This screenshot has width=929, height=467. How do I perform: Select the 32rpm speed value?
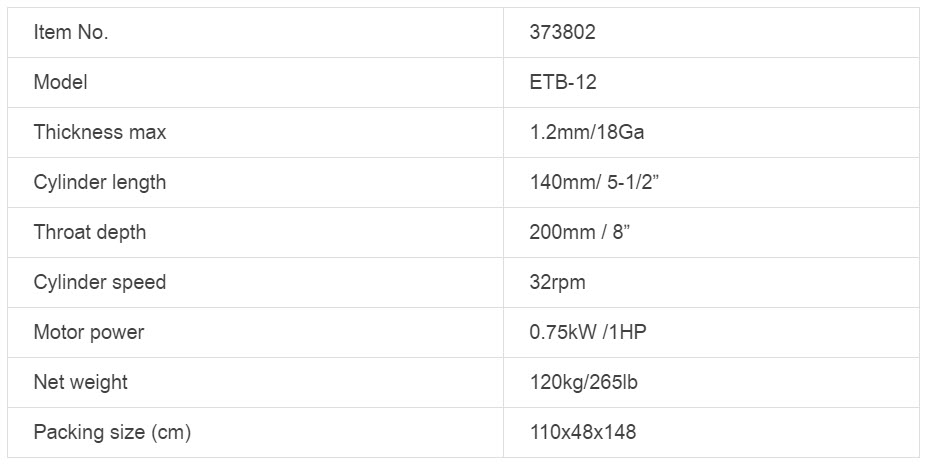tap(557, 282)
